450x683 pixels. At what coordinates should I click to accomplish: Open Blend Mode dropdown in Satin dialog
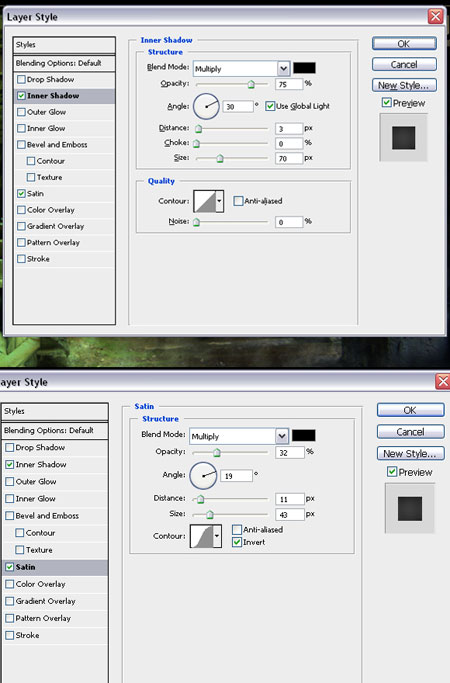[282, 436]
